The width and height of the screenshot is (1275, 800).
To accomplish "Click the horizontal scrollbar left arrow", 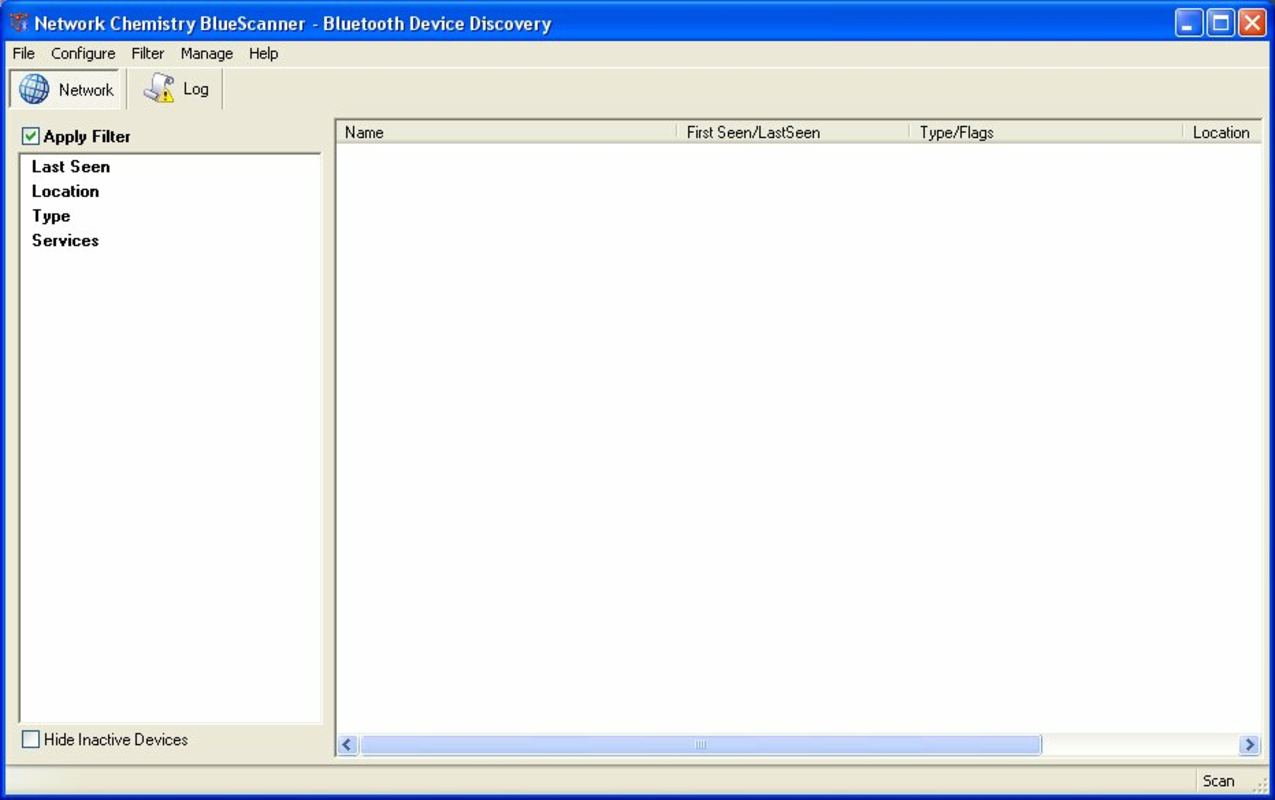I will [x=348, y=745].
